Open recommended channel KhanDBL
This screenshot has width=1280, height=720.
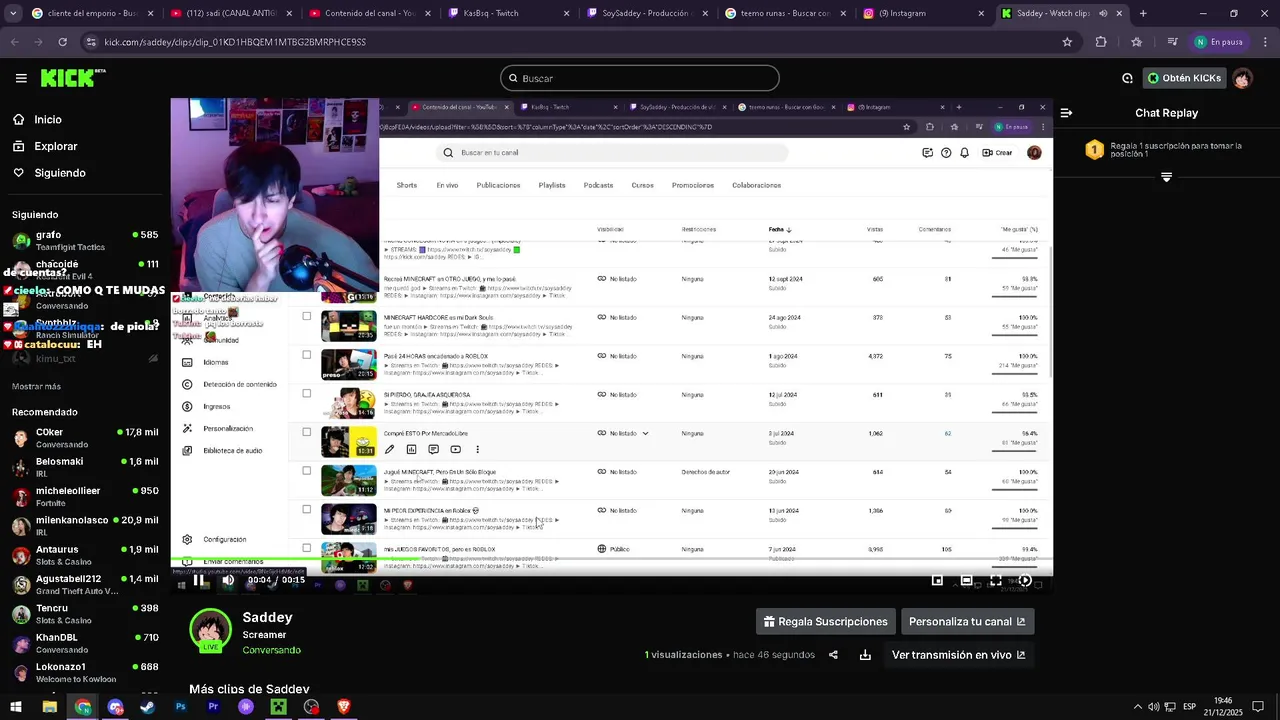85,643
